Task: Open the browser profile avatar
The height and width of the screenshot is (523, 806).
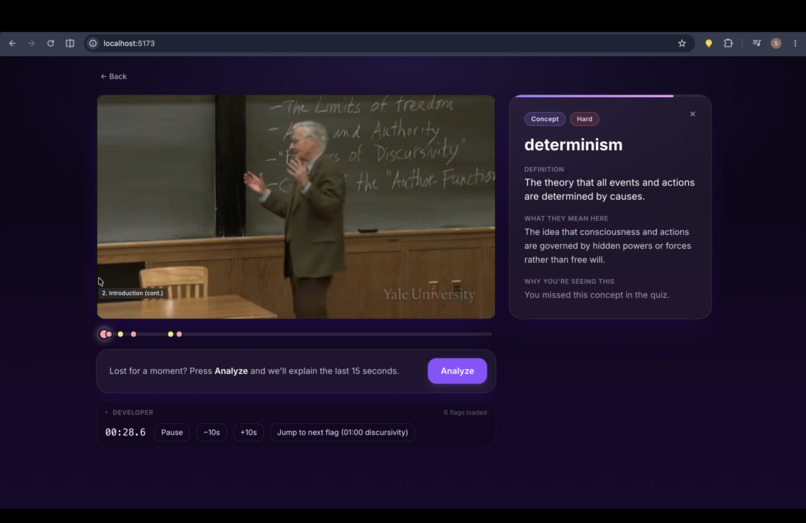Action: click(x=776, y=43)
